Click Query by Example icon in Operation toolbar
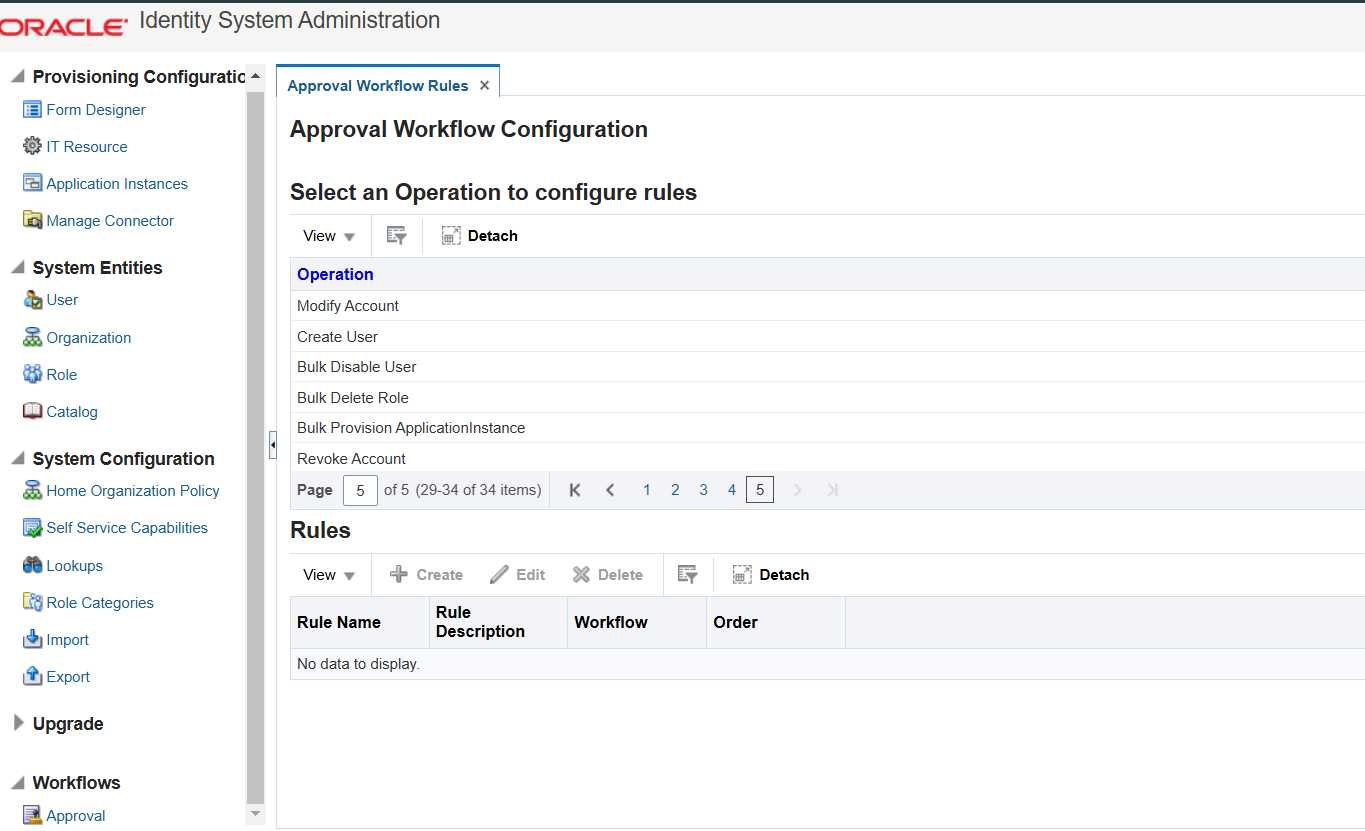The height and width of the screenshot is (831, 1365). point(397,236)
